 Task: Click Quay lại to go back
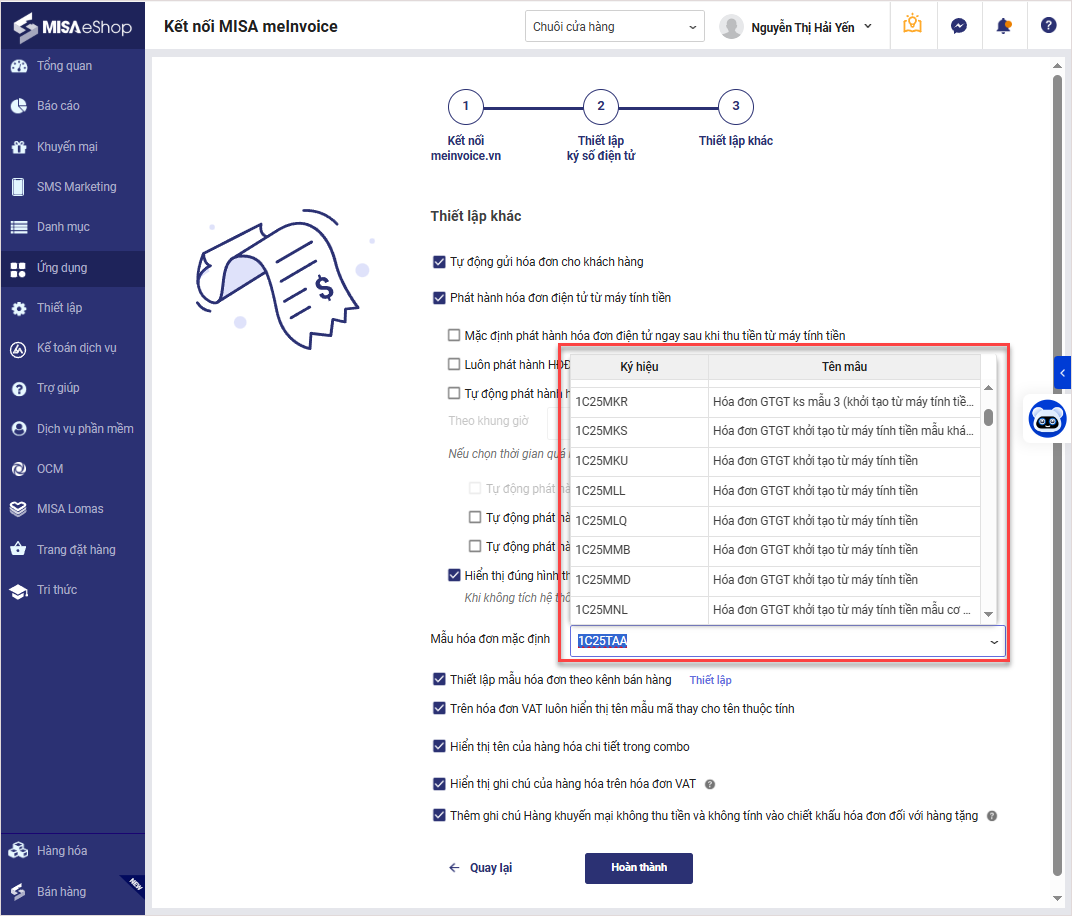point(480,867)
